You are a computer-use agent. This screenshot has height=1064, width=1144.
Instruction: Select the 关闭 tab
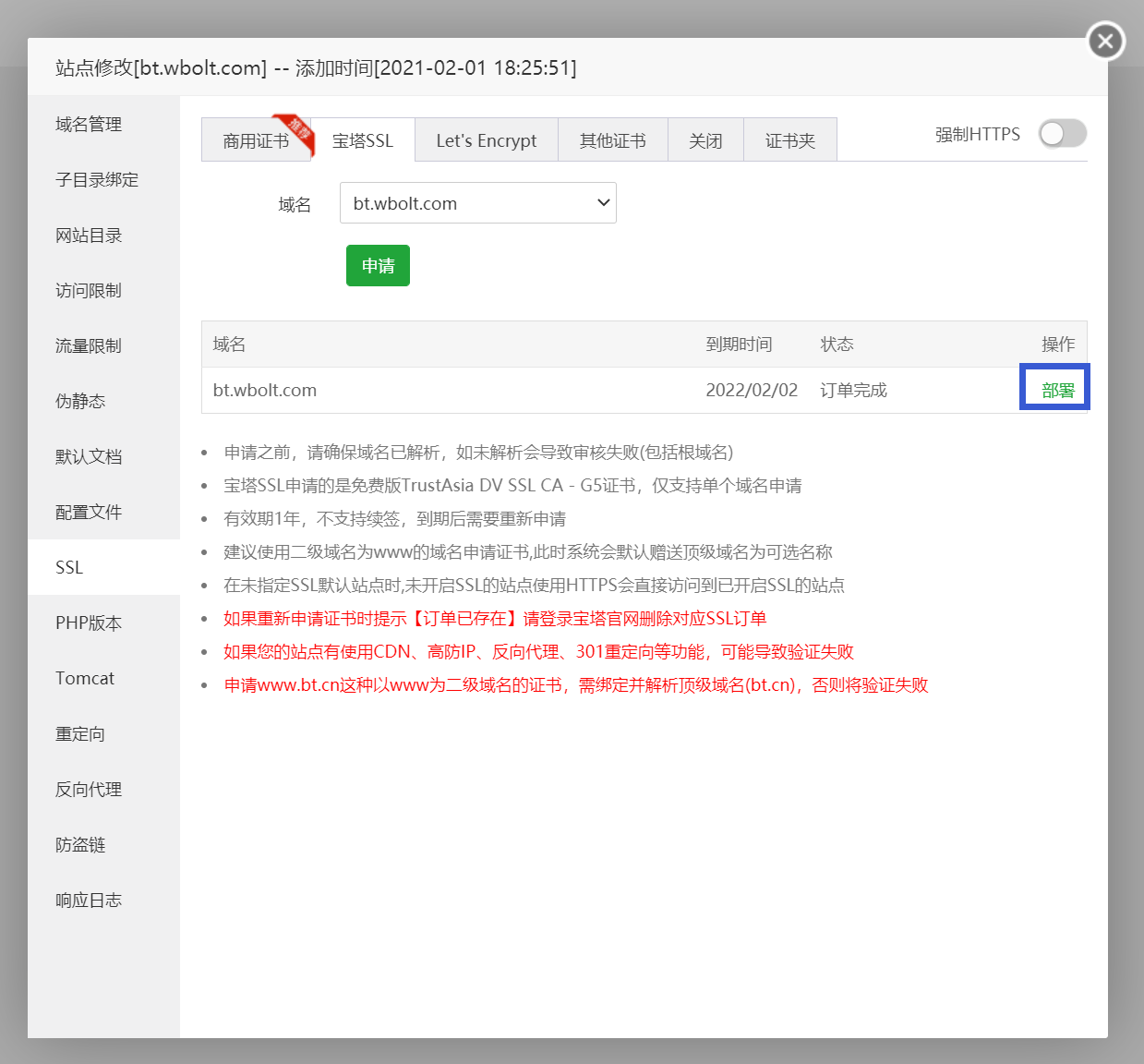(x=705, y=139)
